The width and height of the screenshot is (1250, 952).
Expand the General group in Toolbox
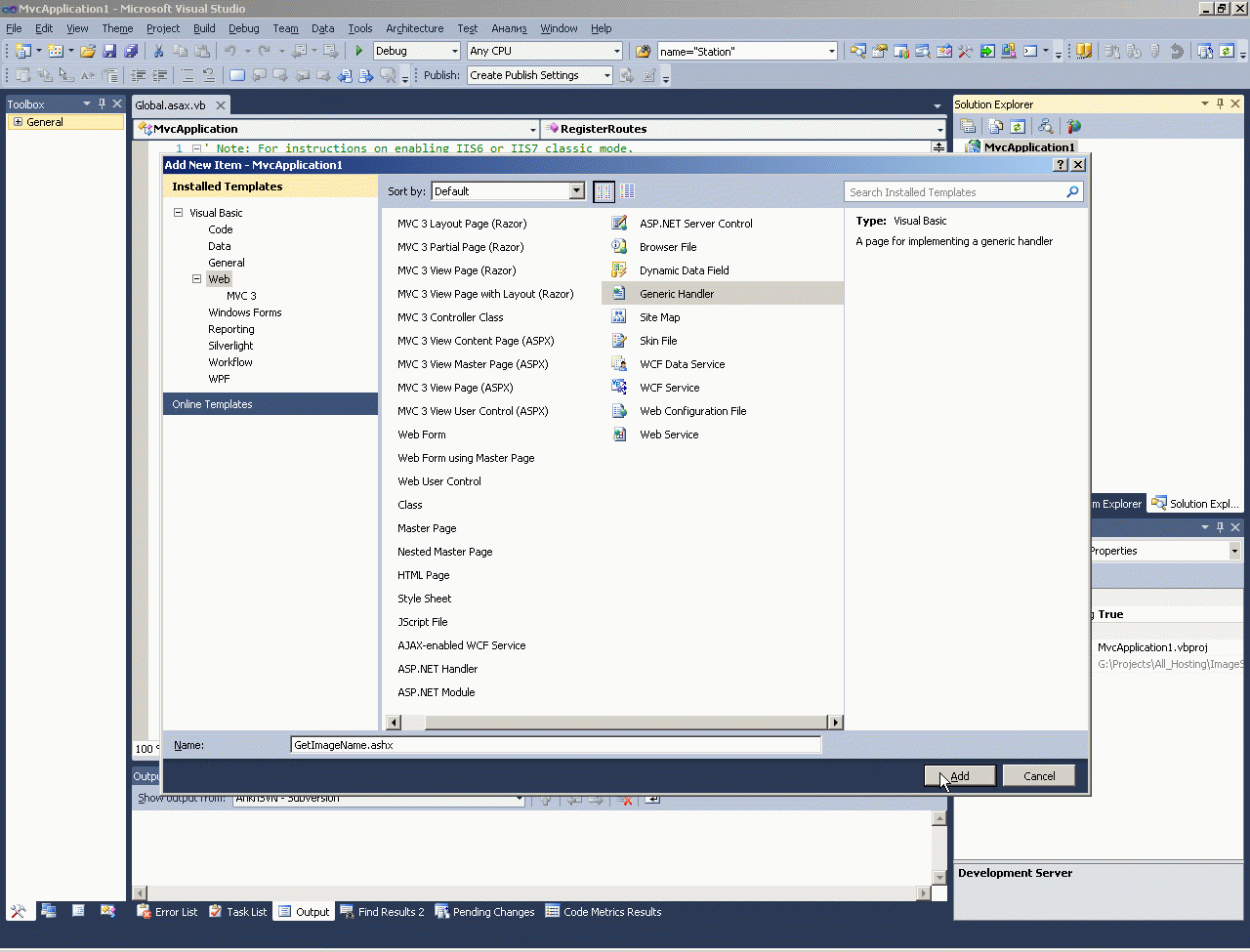18,122
